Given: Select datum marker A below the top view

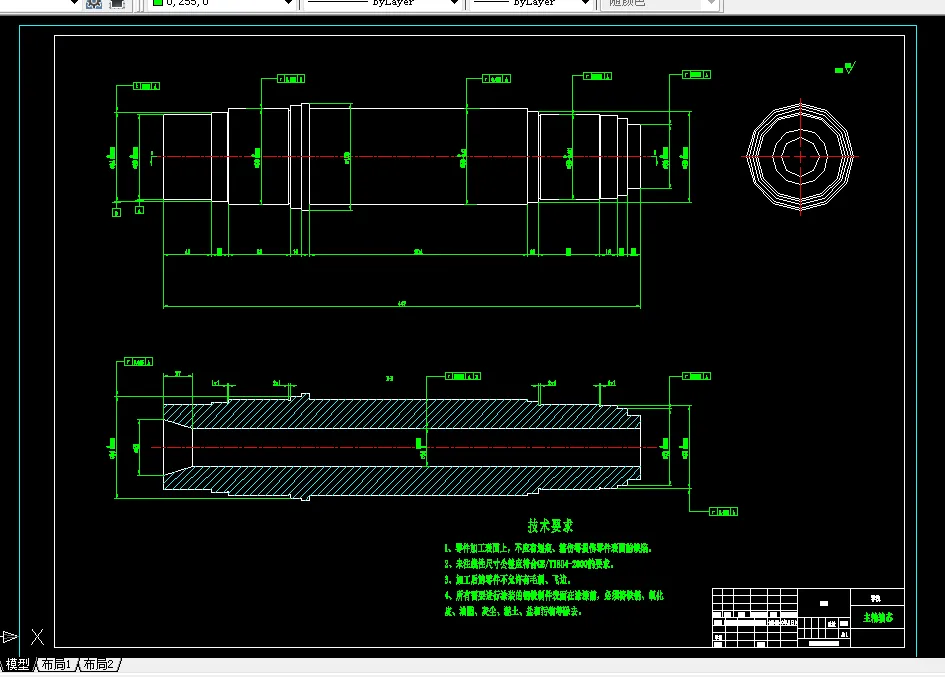Looking at the screenshot, I should click(139, 210).
